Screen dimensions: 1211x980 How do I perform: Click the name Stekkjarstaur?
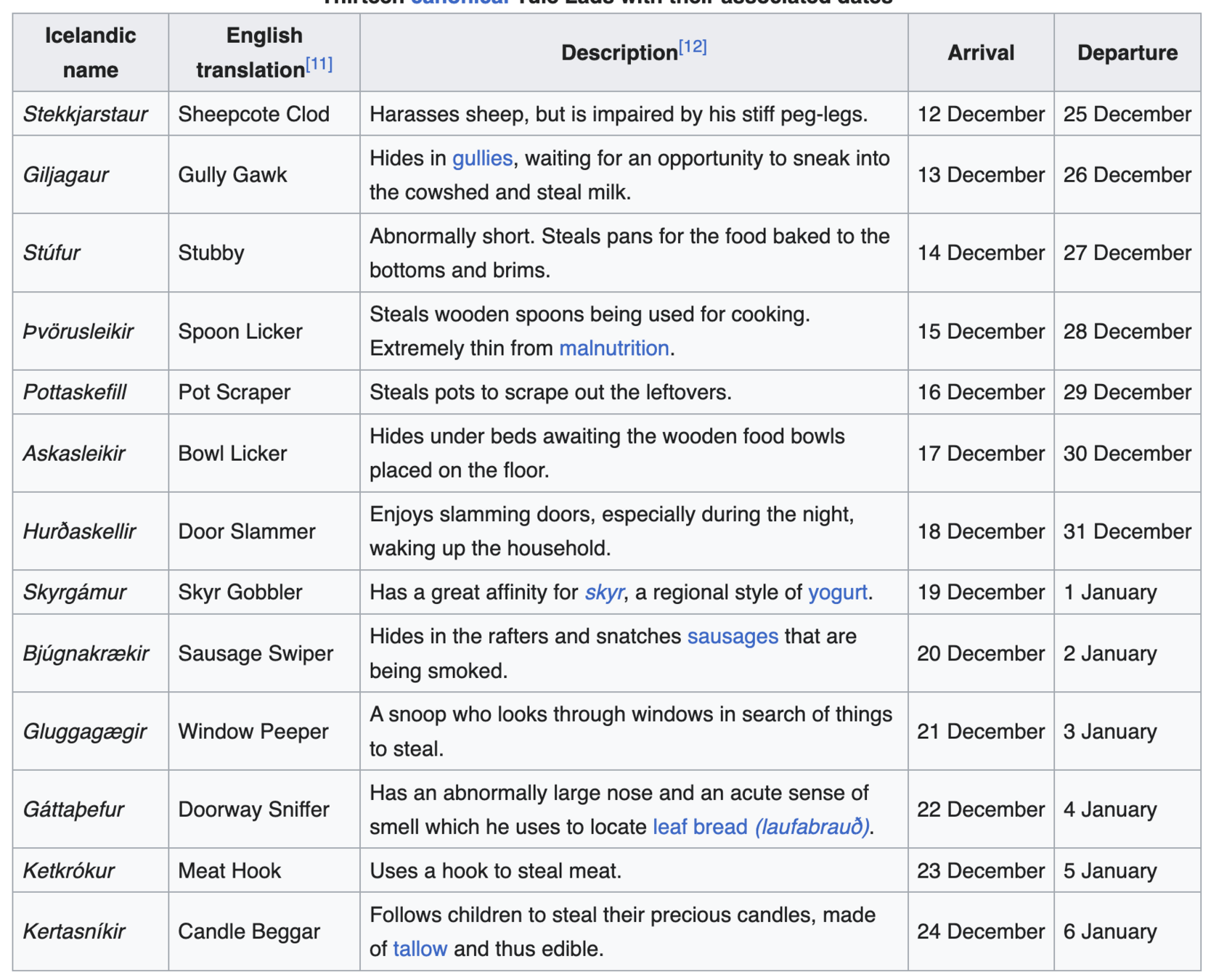[85, 114]
